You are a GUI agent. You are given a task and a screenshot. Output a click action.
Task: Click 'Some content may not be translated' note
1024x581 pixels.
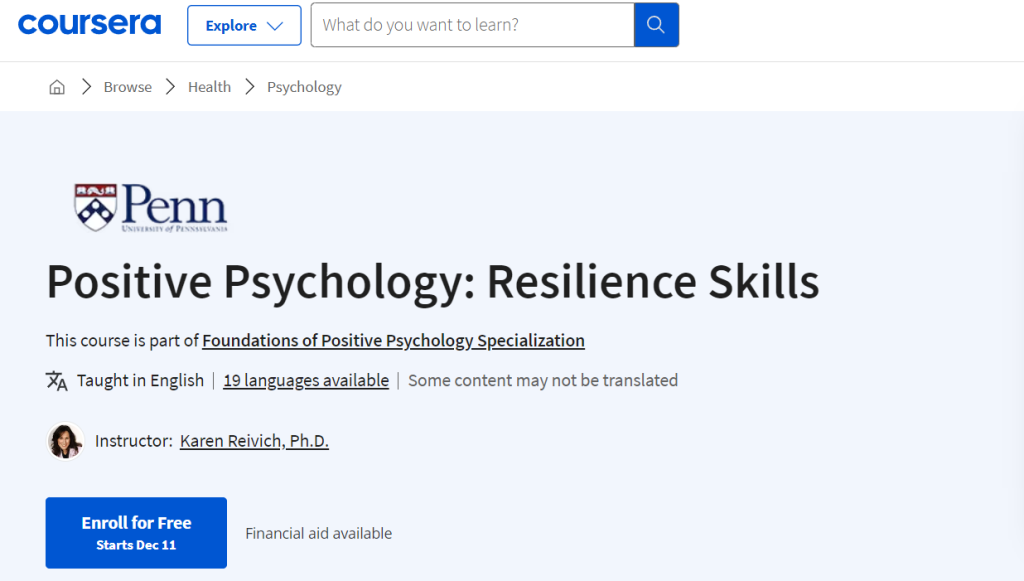[x=543, y=380]
